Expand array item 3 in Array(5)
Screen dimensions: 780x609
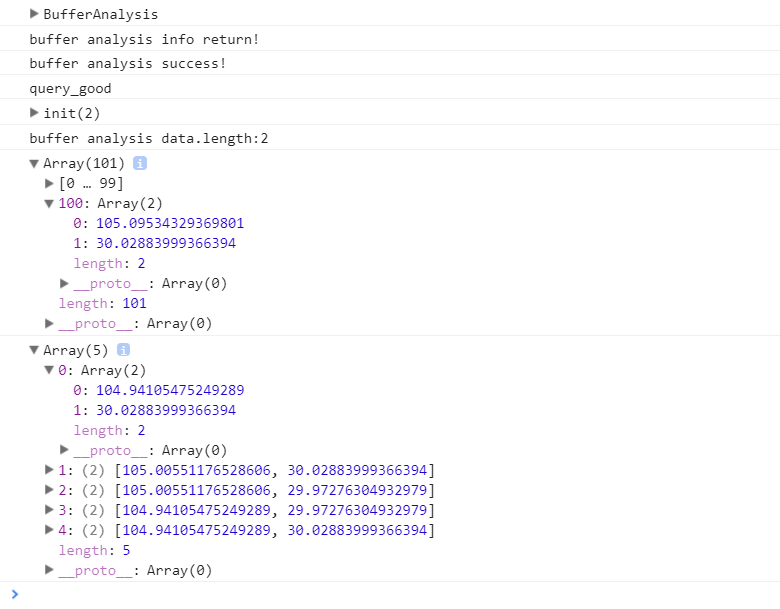pos(50,510)
